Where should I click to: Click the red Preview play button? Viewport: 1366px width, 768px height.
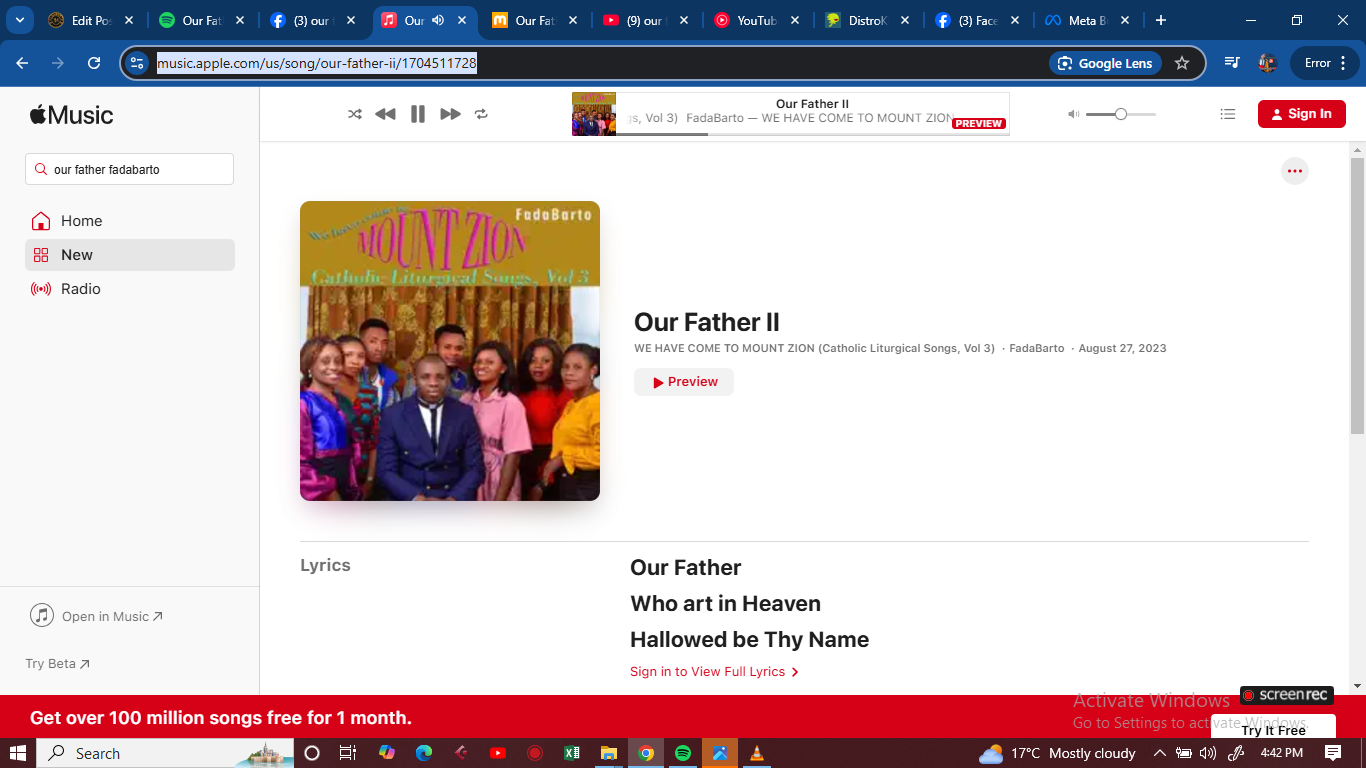click(684, 382)
